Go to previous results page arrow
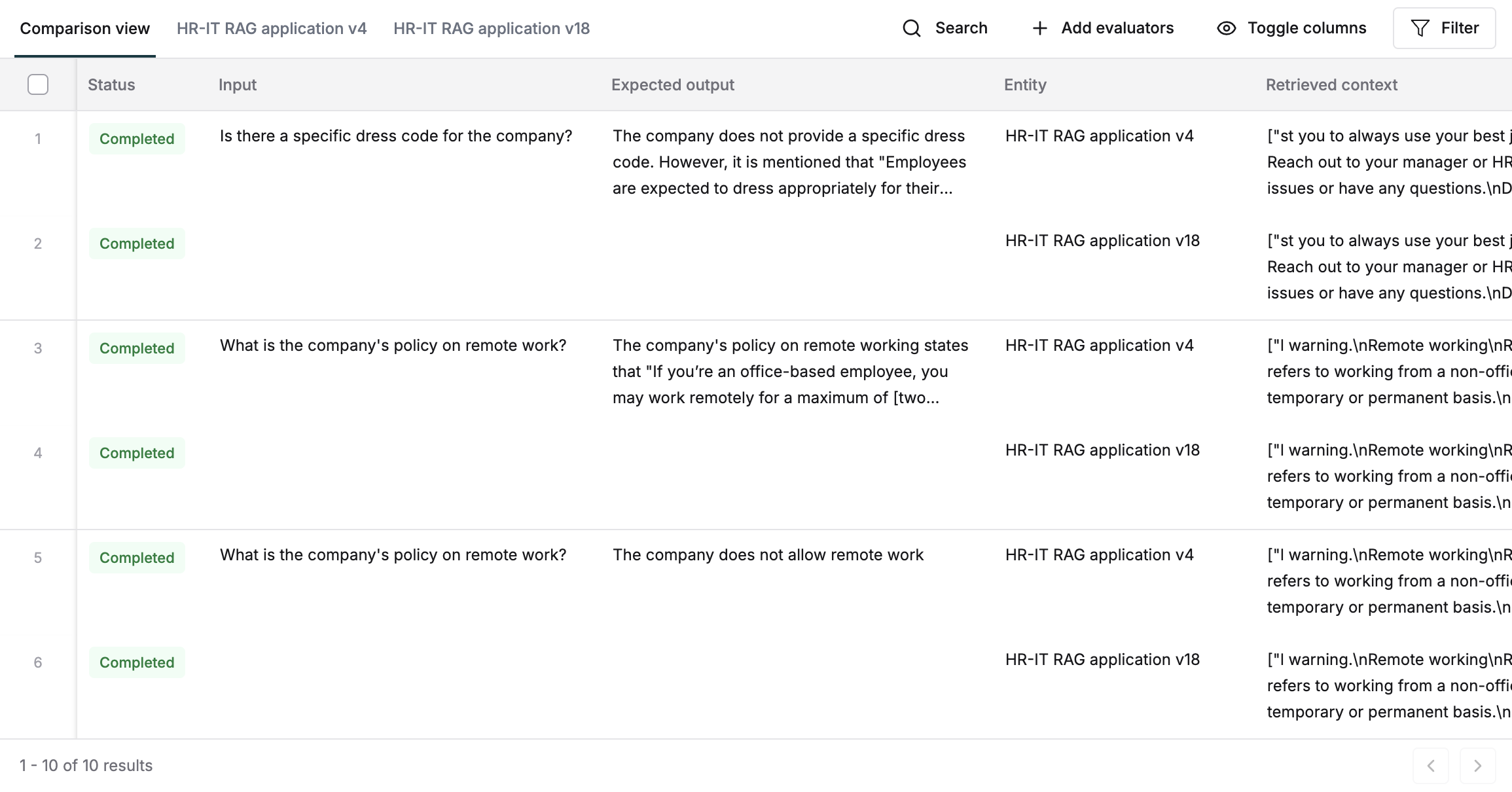 coord(1431,766)
